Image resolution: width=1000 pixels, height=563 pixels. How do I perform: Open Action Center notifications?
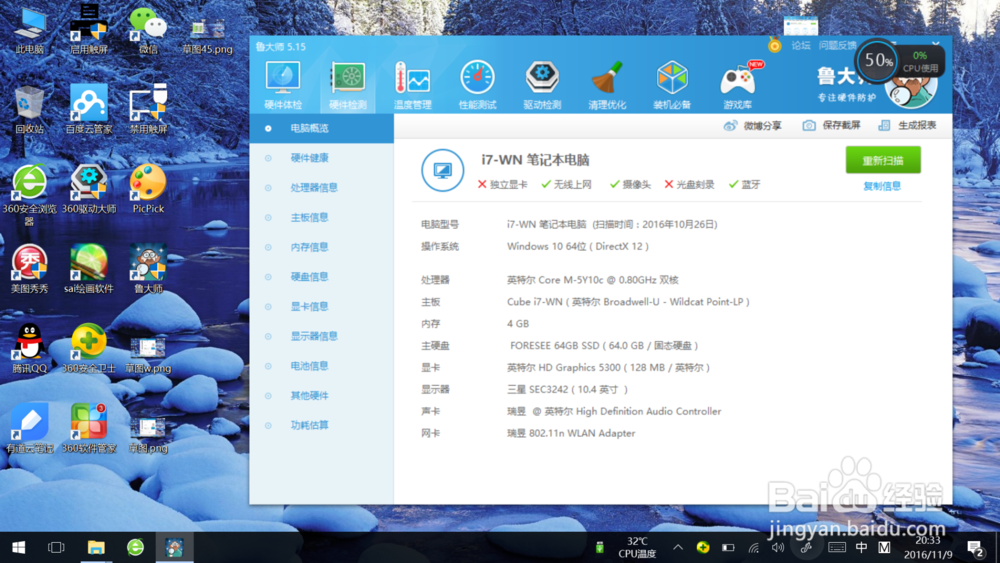974,548
